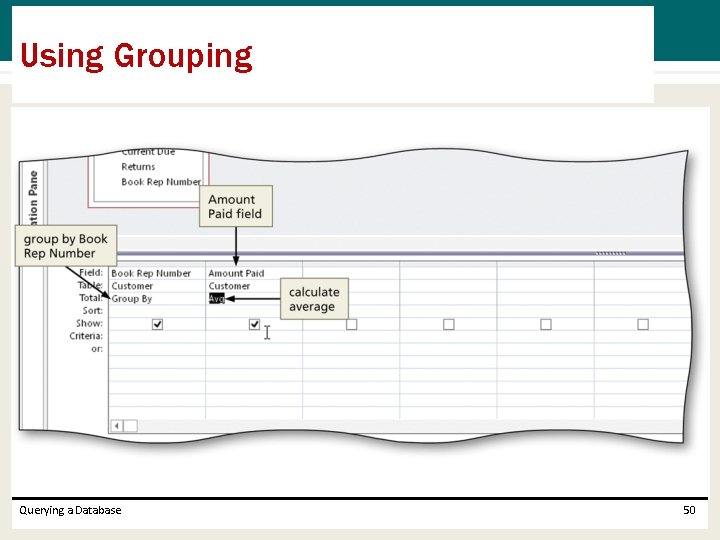
Task: Click the Customer table cell under Amount Paid
Action: pos(254,286)
